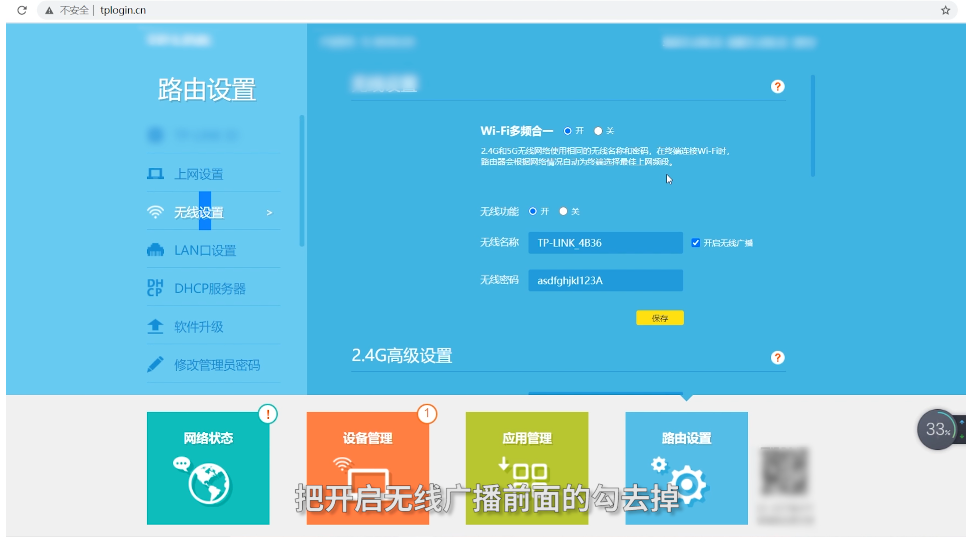Click the 无线设置 Wi-Fi icon
This screenshot has height=537, width=966.
point(155,212)
